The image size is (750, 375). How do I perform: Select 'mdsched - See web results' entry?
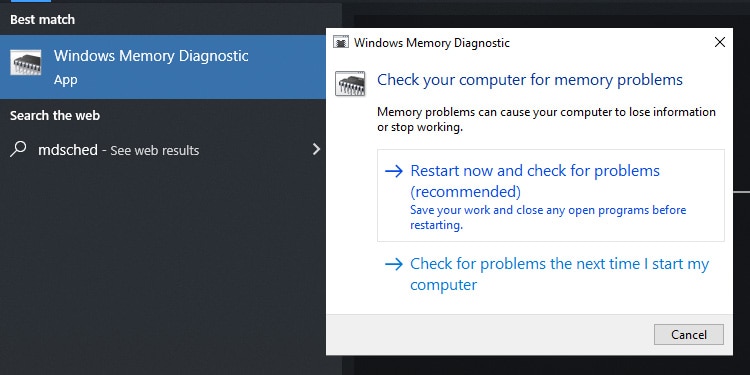point(163,150)
